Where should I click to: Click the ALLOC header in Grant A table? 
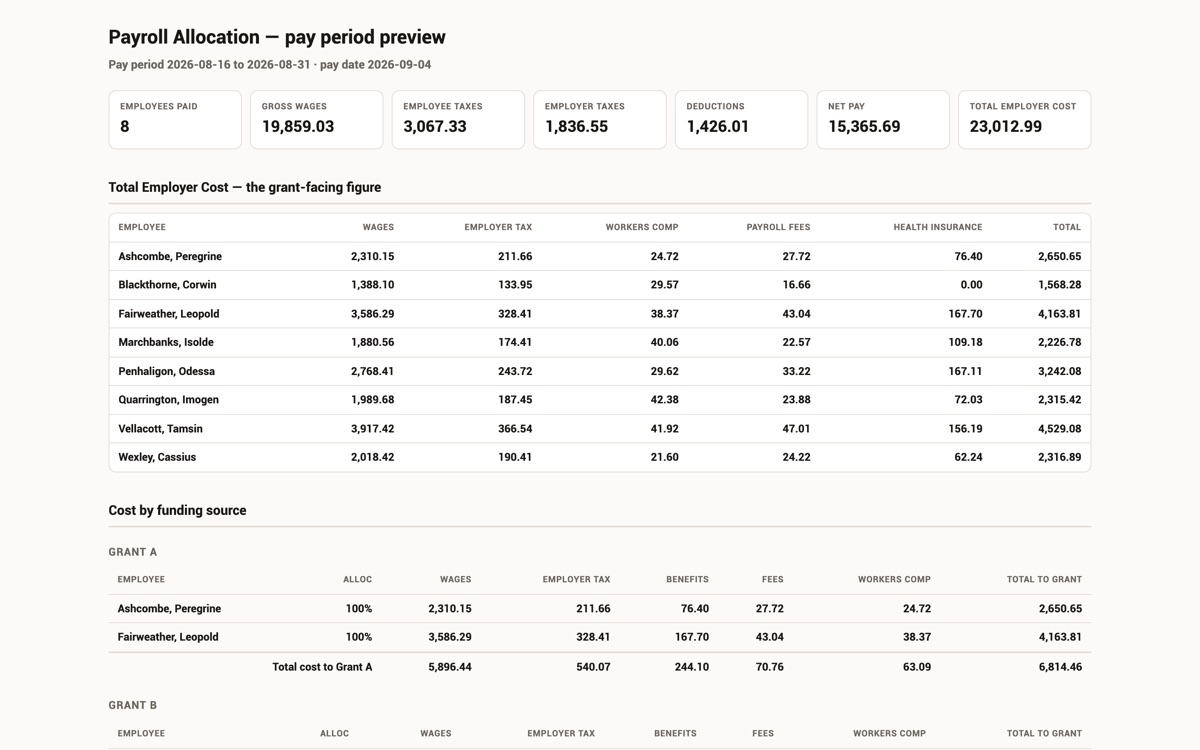coord(357,579)
